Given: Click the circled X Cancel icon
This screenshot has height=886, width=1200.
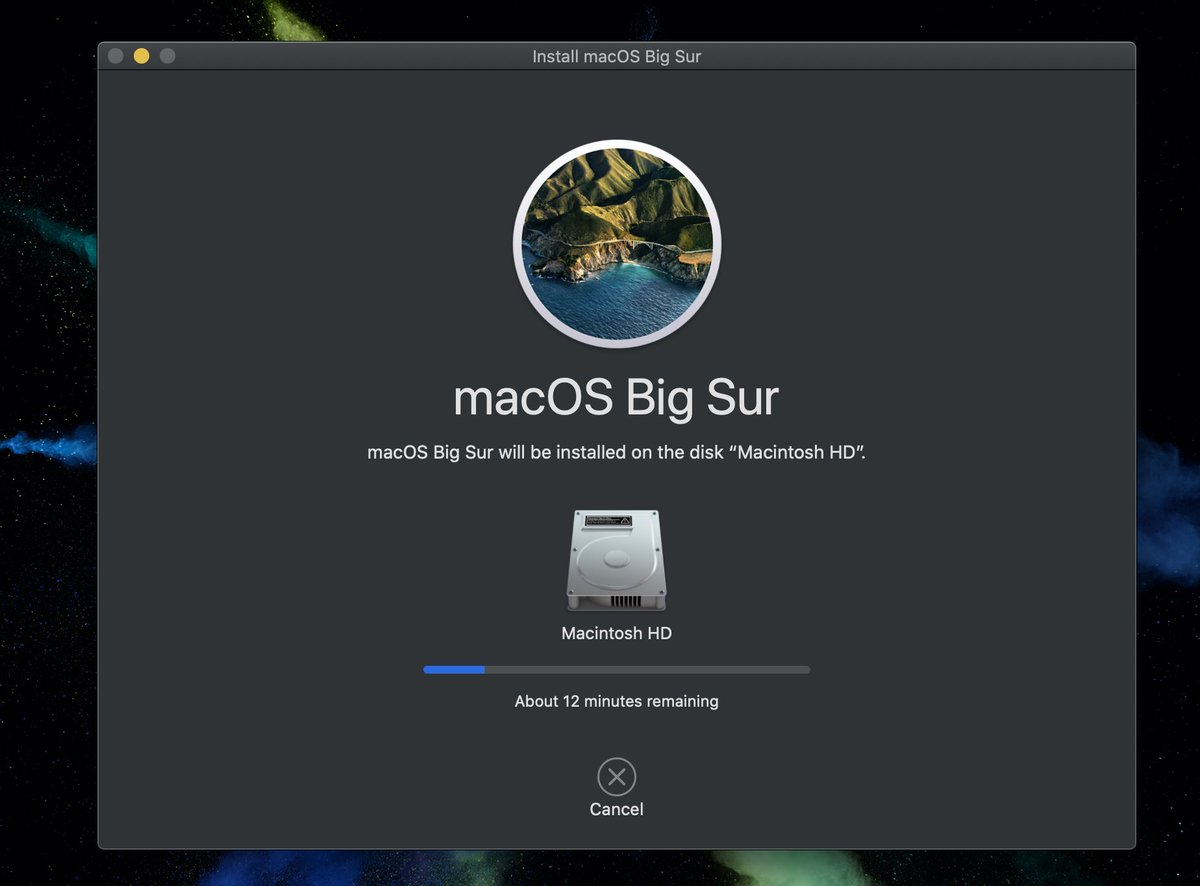Looking at the screenshot, I should [x=617, y=777].
